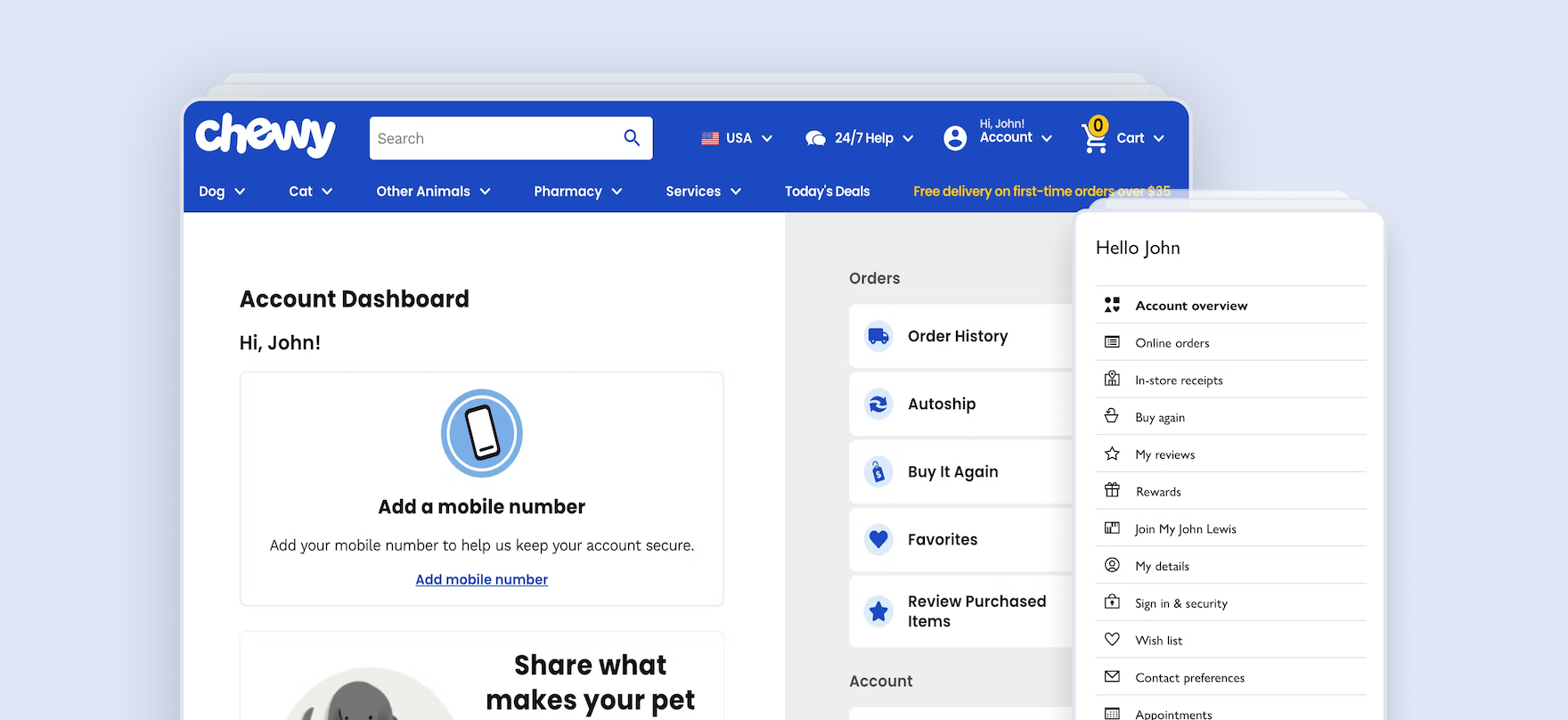Select Online orders in account menu

click(1172, 343)
